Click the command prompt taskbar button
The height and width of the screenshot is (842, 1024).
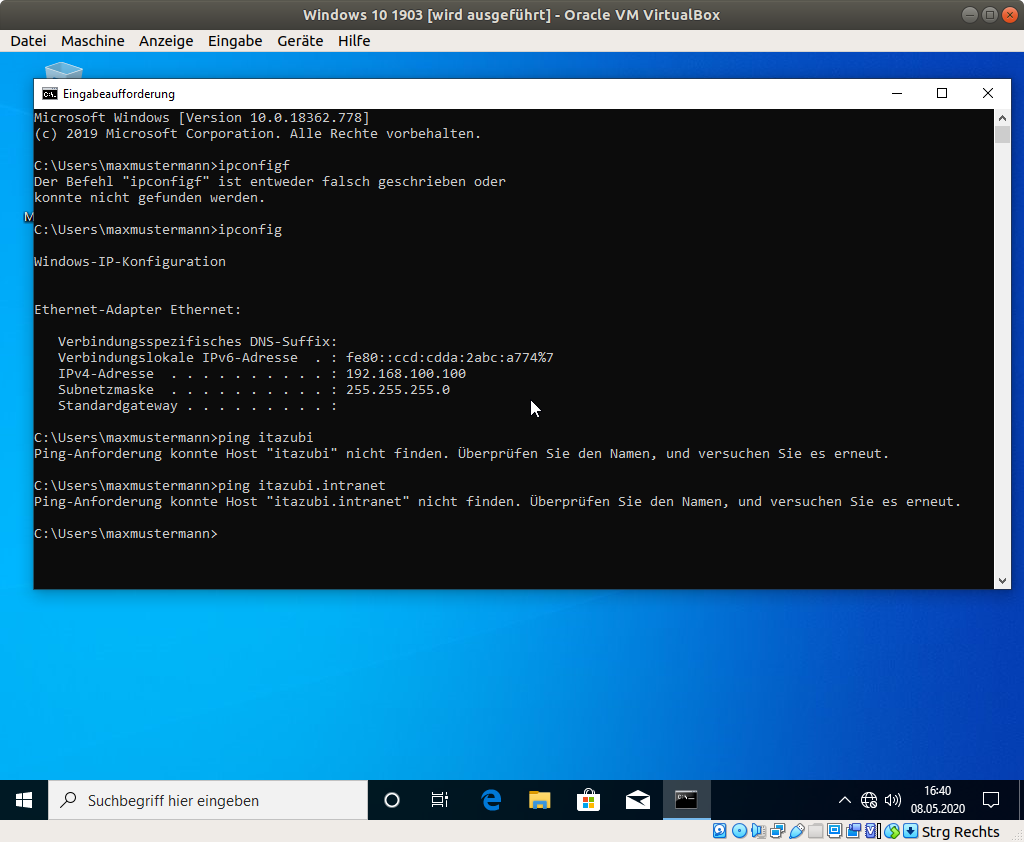point(686,800)
